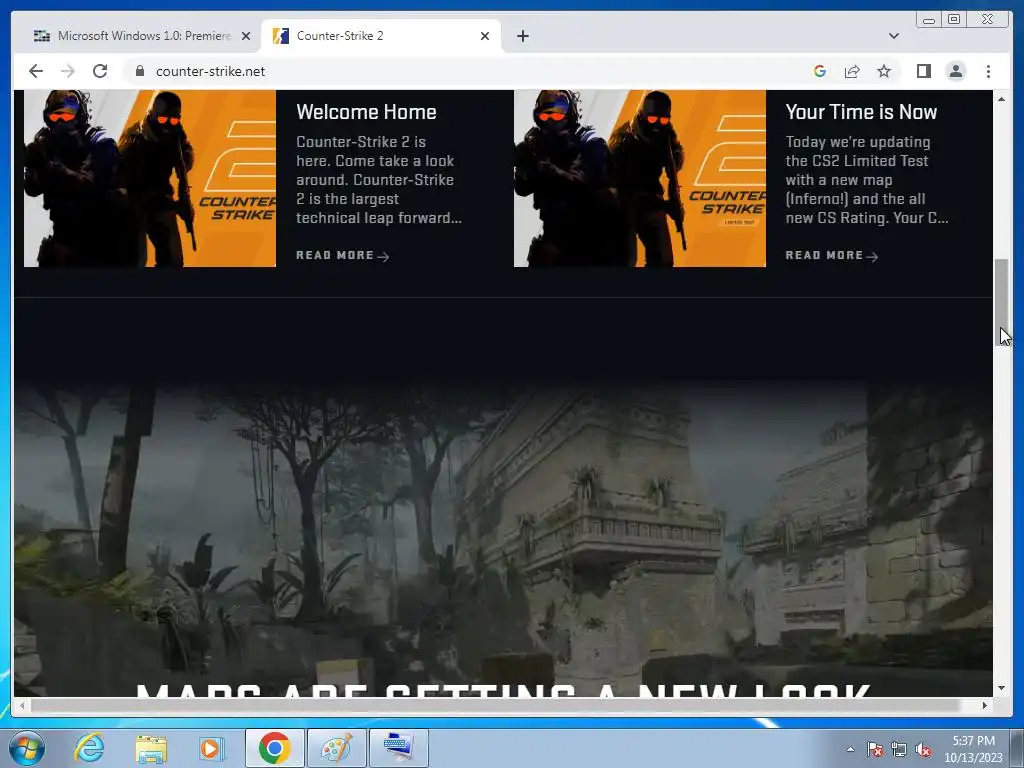Click the horizontal scroll right arrow
This screenshot has height=768, width=1024.
click(x=985, y=705)
